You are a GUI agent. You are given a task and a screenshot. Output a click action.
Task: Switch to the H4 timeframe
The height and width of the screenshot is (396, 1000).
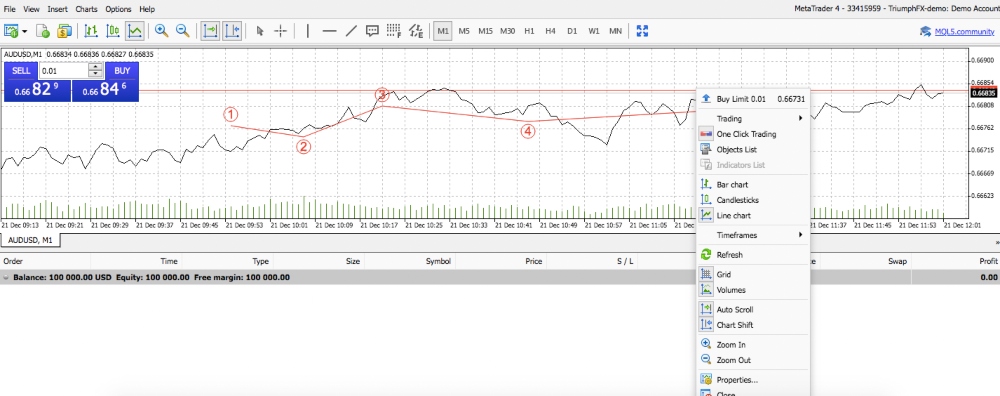click(550, 31)
